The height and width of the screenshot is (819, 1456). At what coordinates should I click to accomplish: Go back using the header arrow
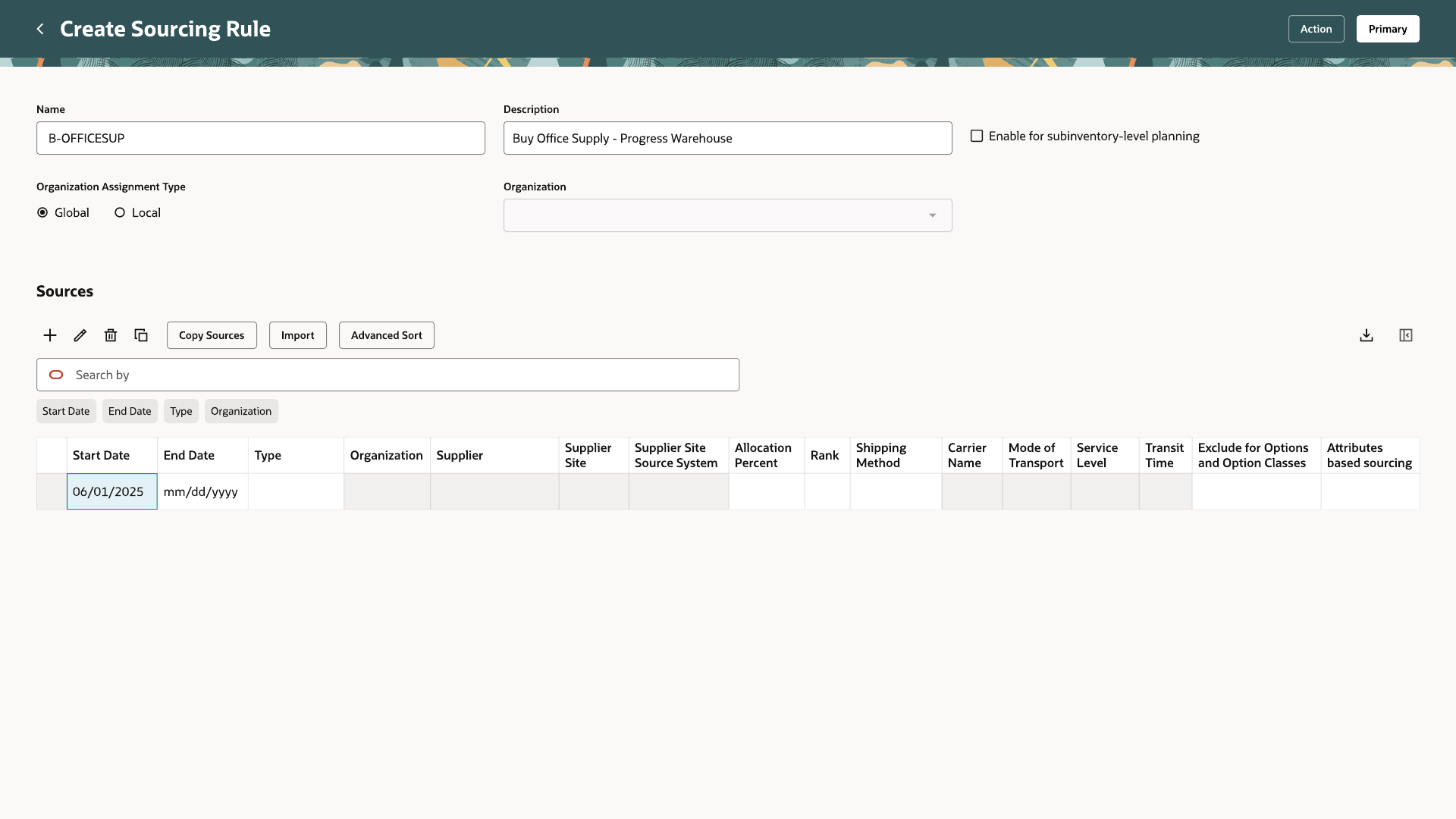click(x=40, y=29)
